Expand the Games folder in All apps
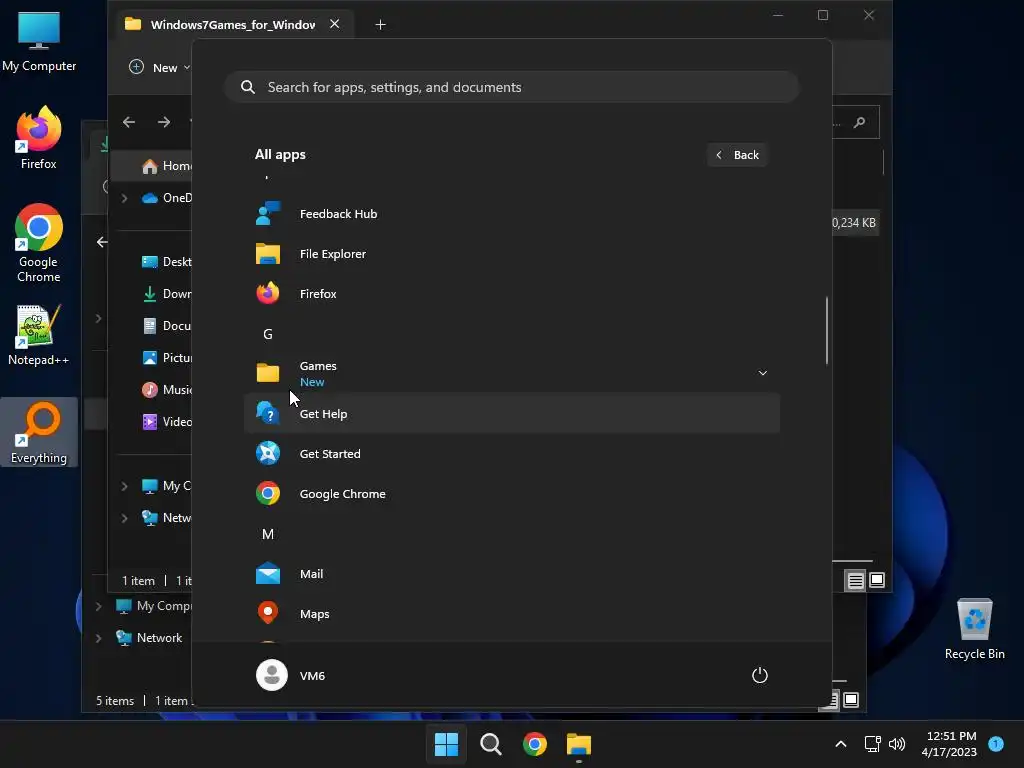Screen dimensions: 1024x768 point(511,373)
